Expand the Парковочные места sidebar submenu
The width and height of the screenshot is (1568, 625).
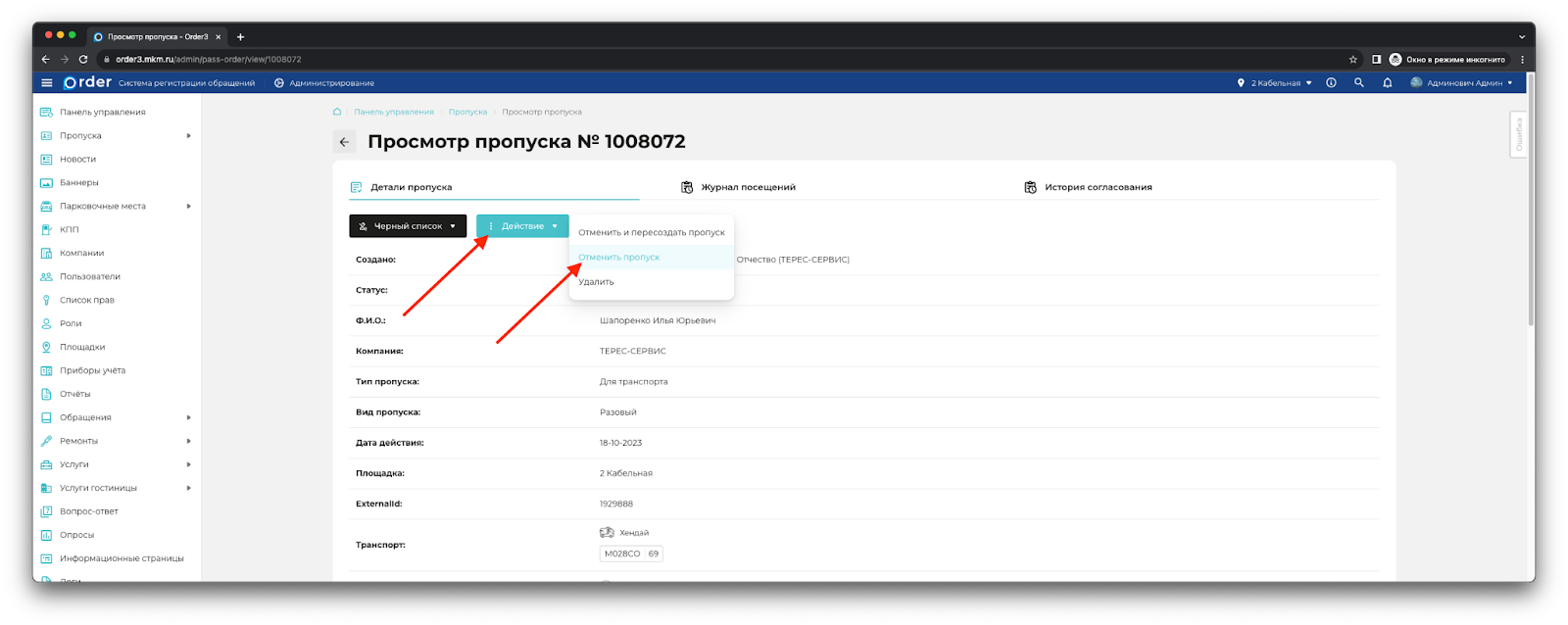point(188,207)
